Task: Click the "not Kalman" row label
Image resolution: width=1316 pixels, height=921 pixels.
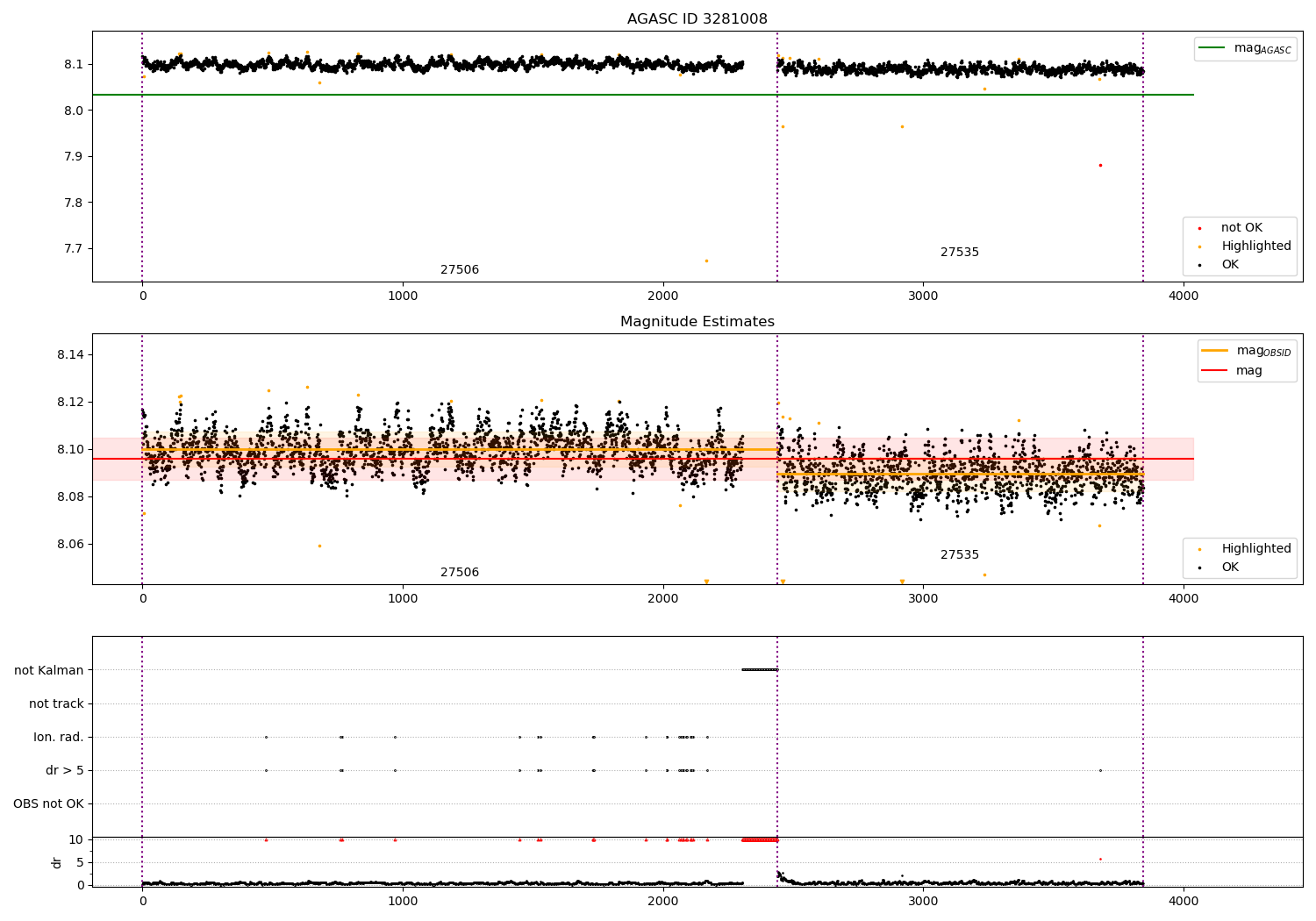Action: [49, 671]
